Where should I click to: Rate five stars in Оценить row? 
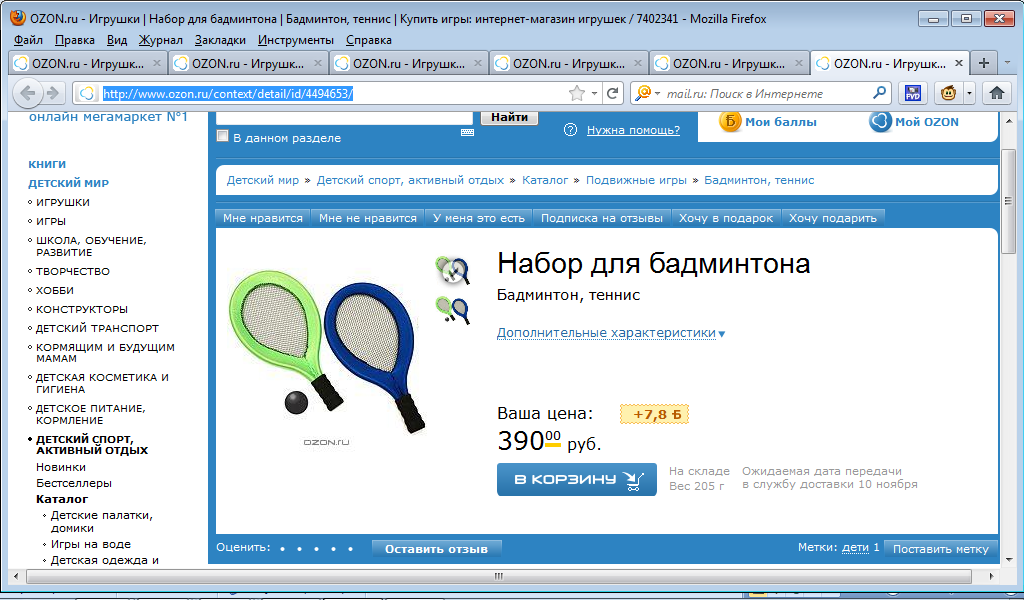(x=351, y=549)
